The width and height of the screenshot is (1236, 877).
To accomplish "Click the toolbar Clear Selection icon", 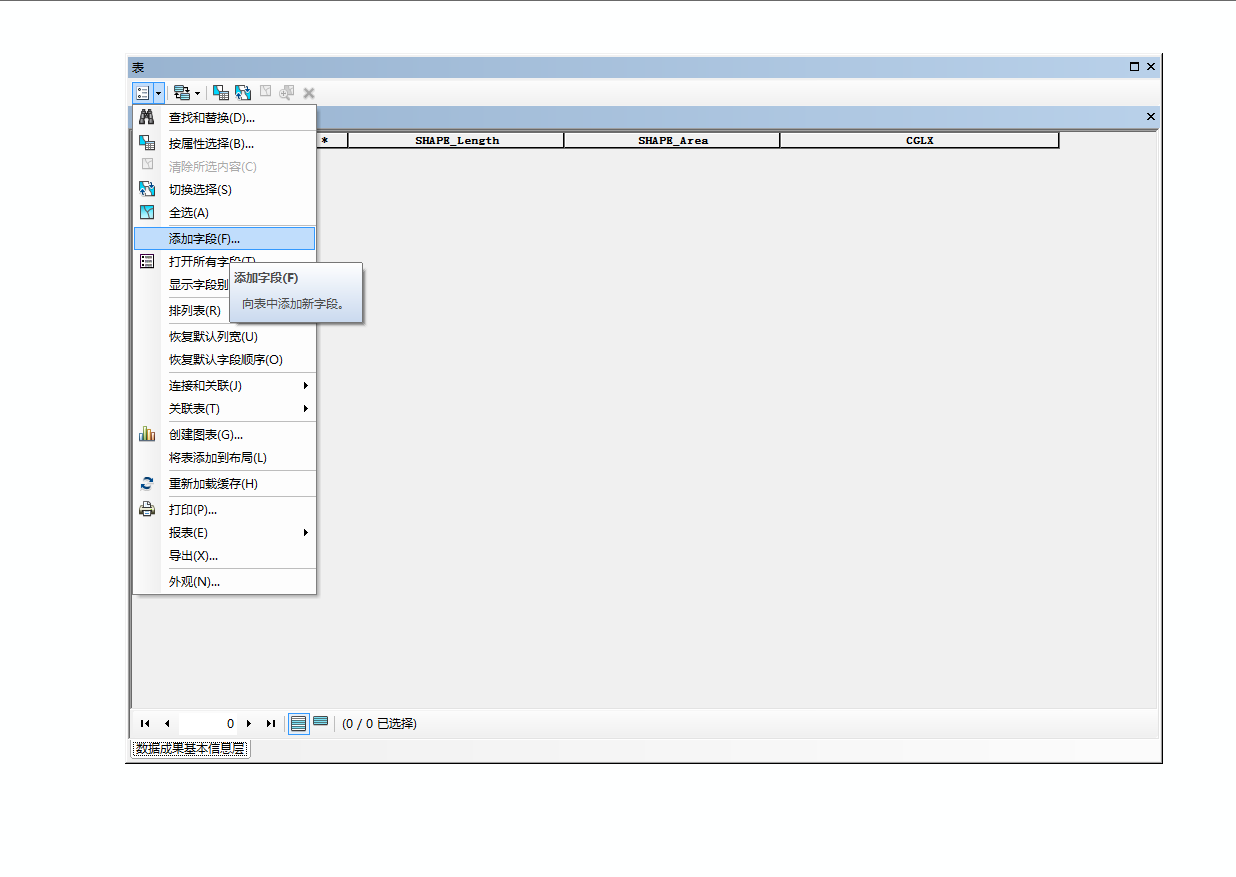I will [265, 92].
